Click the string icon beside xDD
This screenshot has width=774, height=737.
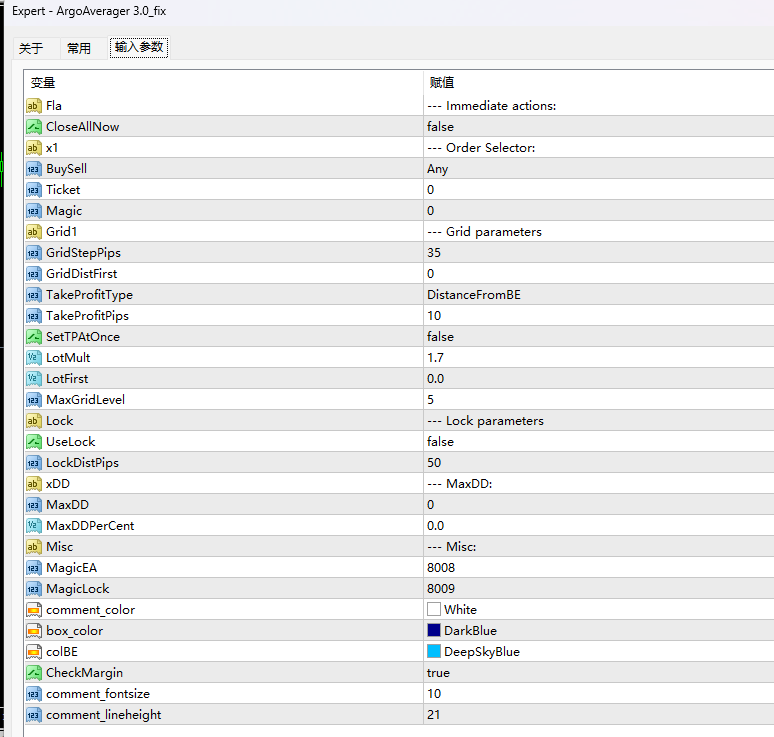click(x=34, y=484)
